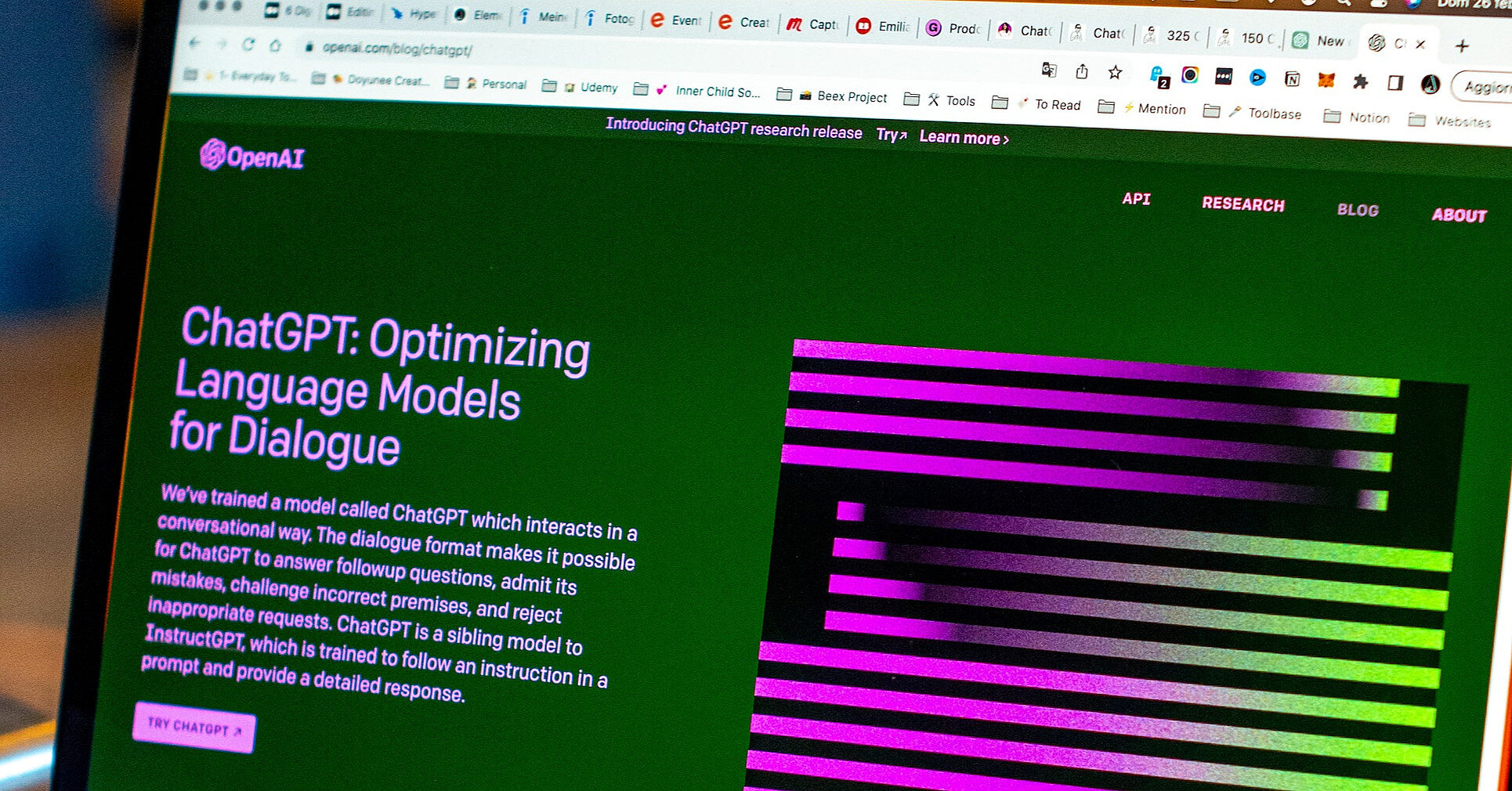Click the OpenAI logo
1512x791 pixels.
pyautogui.click(x=251, y=156)
